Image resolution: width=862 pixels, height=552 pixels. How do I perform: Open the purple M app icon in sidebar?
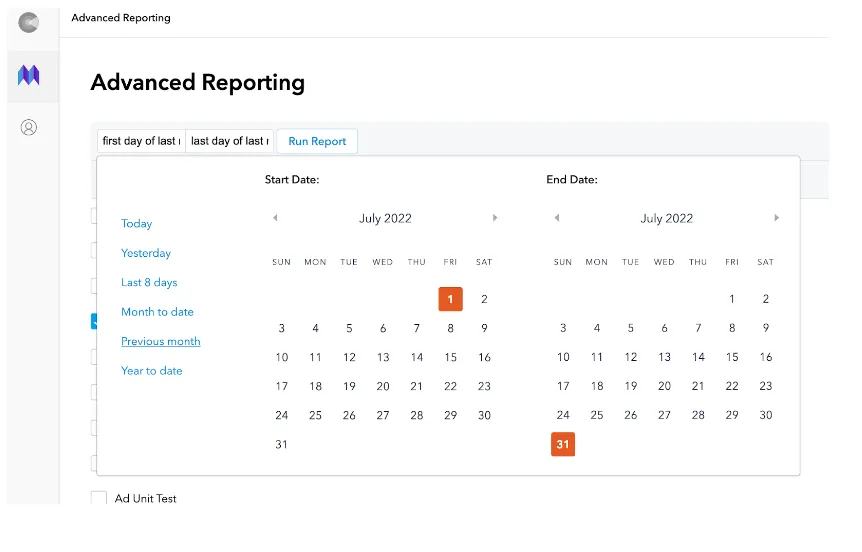pyautogui.click(x=29, y=75)
